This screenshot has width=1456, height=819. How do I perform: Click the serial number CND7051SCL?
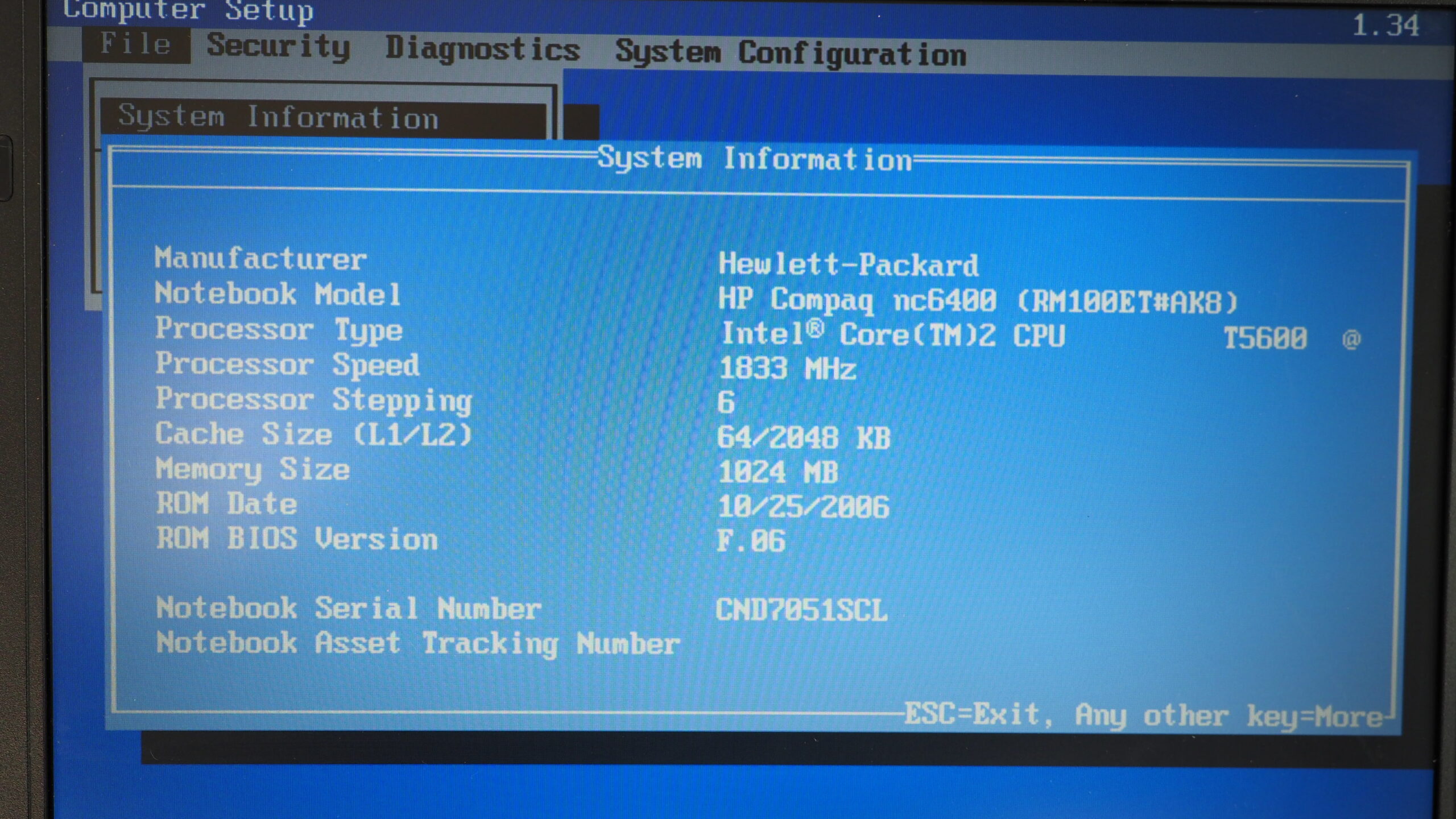[x=801, y=610]
